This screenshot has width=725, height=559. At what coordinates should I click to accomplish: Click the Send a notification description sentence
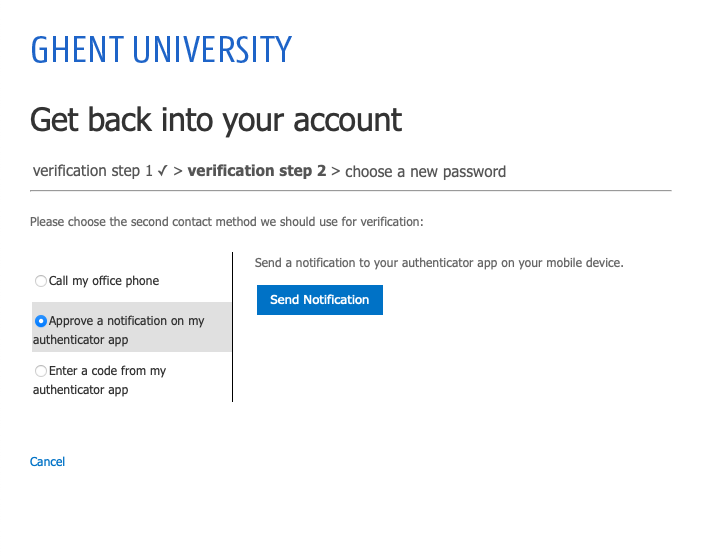point(439,263)
